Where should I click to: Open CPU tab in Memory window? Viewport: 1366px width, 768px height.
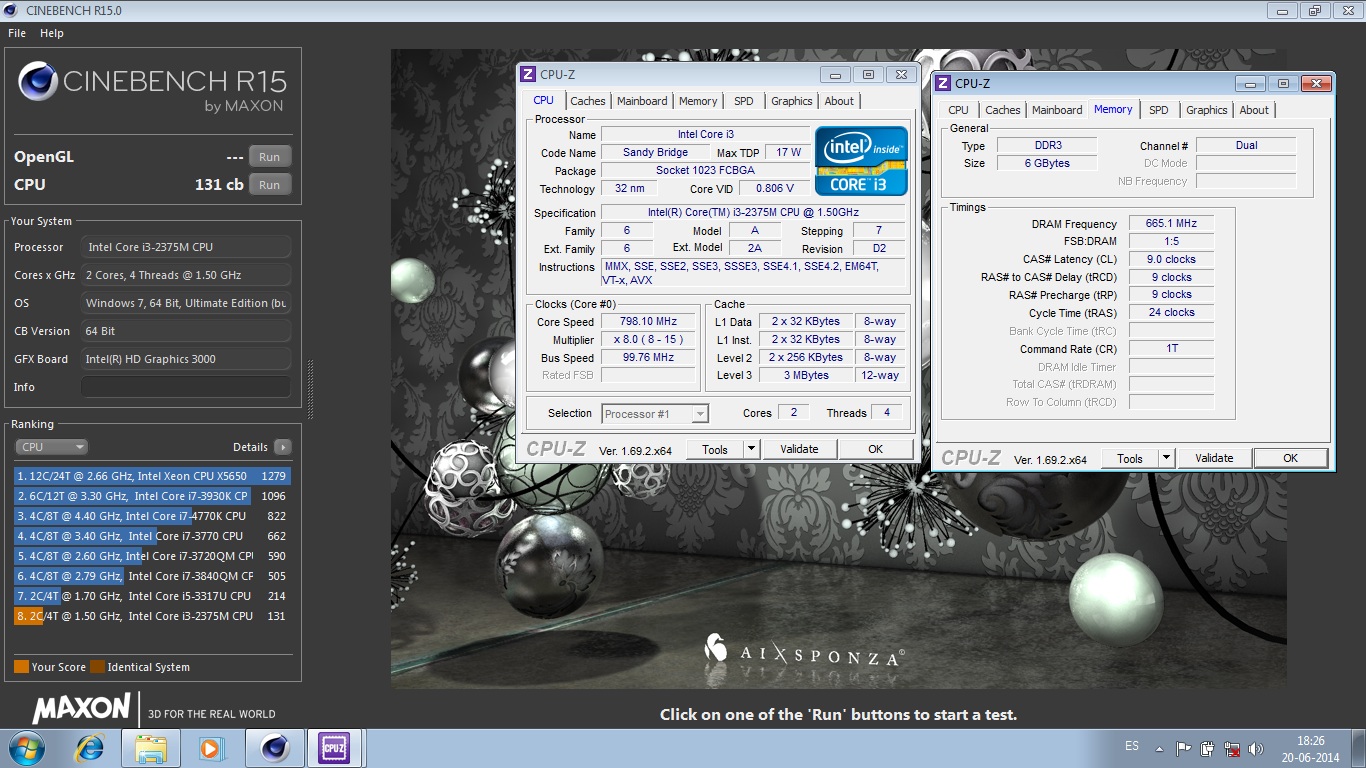click(x=958, y=110)
